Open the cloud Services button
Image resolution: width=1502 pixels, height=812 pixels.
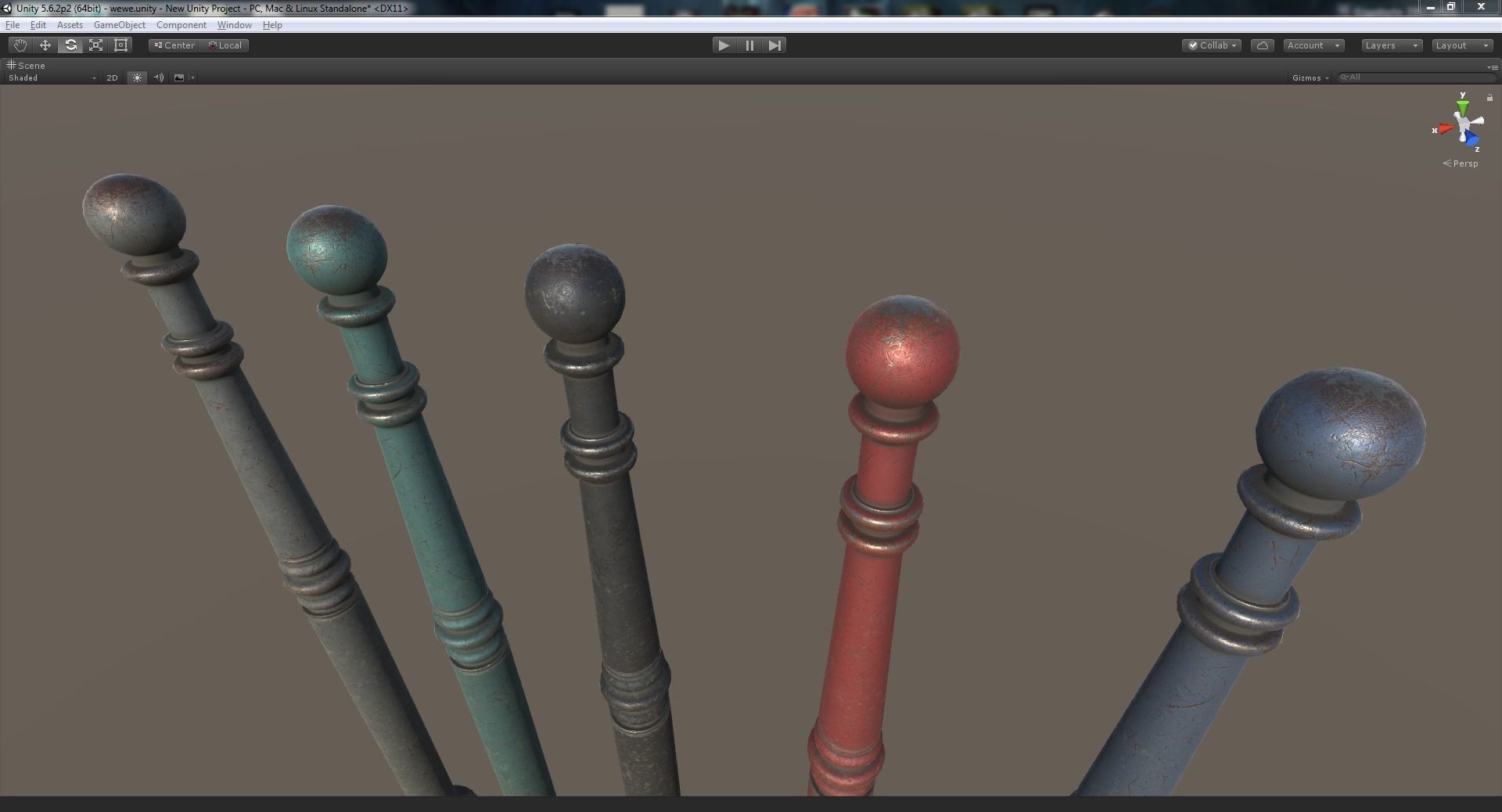coord(1262,45)
